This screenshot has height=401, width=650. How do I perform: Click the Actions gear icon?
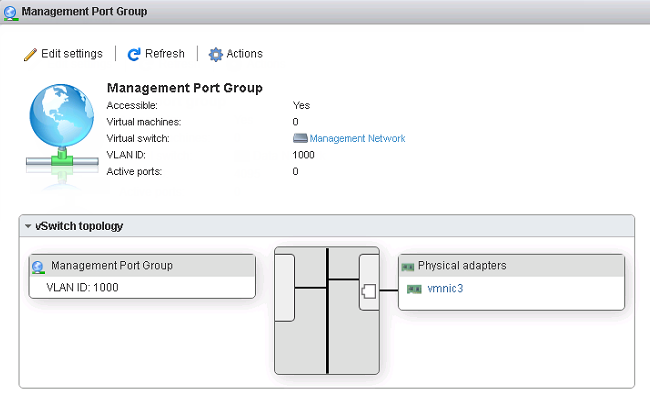tap(215, 54)
